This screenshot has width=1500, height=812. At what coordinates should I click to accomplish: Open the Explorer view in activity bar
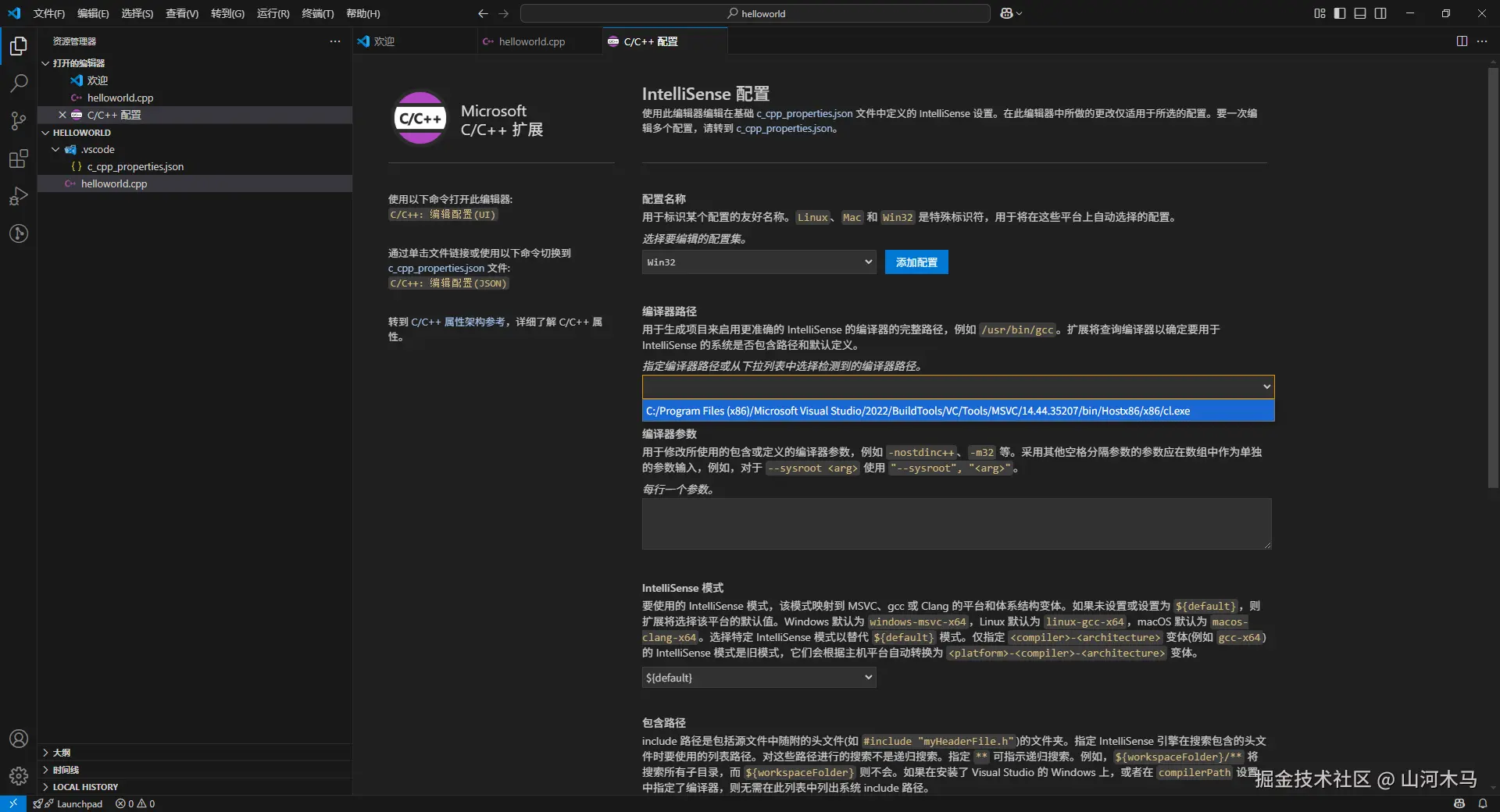click(x=19, y=46)
